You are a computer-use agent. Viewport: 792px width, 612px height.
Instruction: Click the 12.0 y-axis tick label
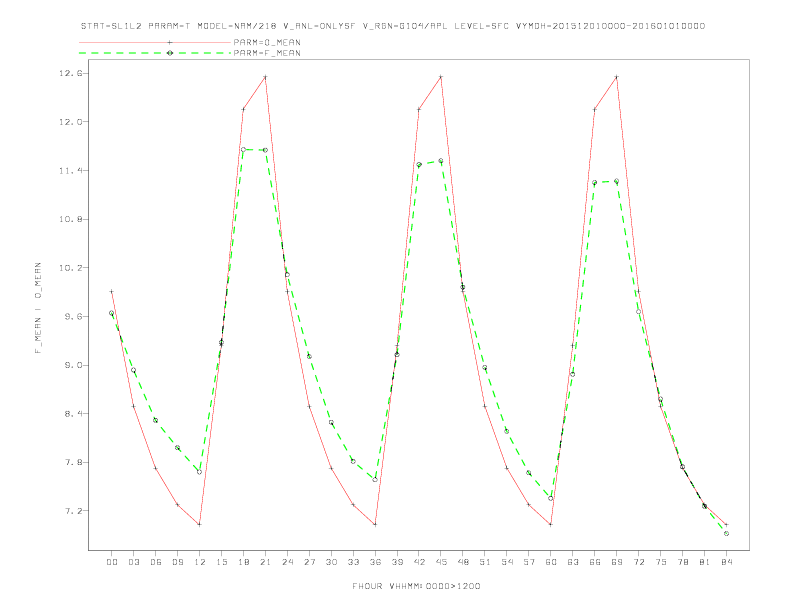pos(70,122)
